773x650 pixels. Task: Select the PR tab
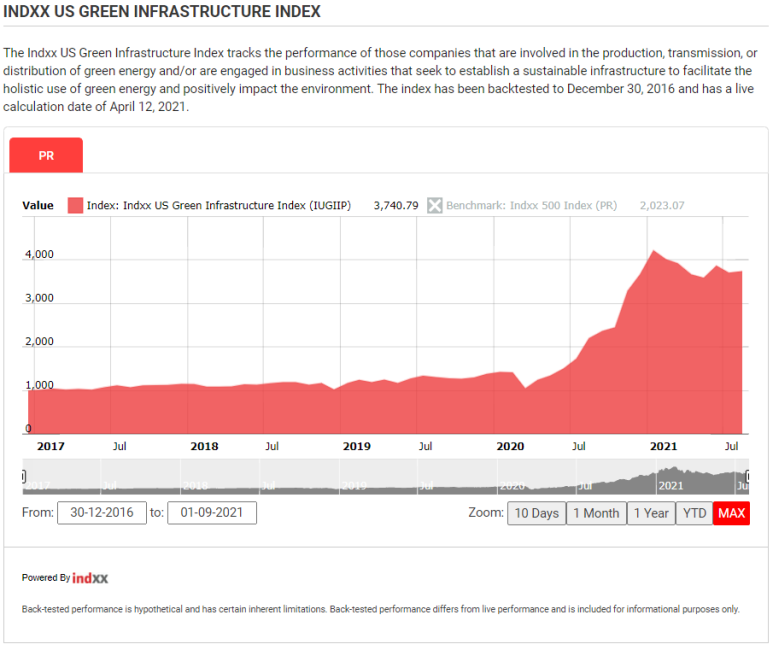[x=46, y=155]
